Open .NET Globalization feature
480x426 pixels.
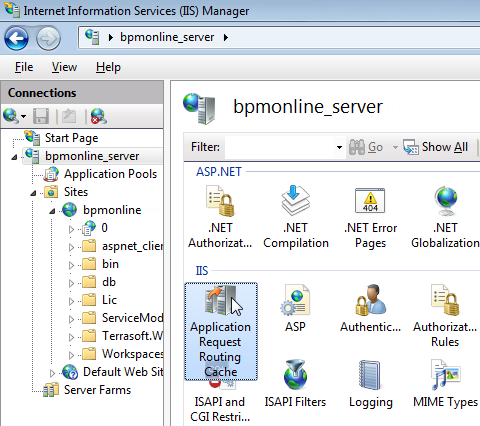tap(445, 217)
